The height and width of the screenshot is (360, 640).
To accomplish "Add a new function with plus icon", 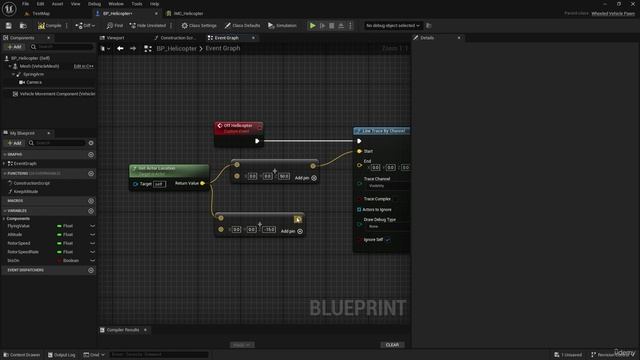I will pyautogui.click(x=91, y=173).
